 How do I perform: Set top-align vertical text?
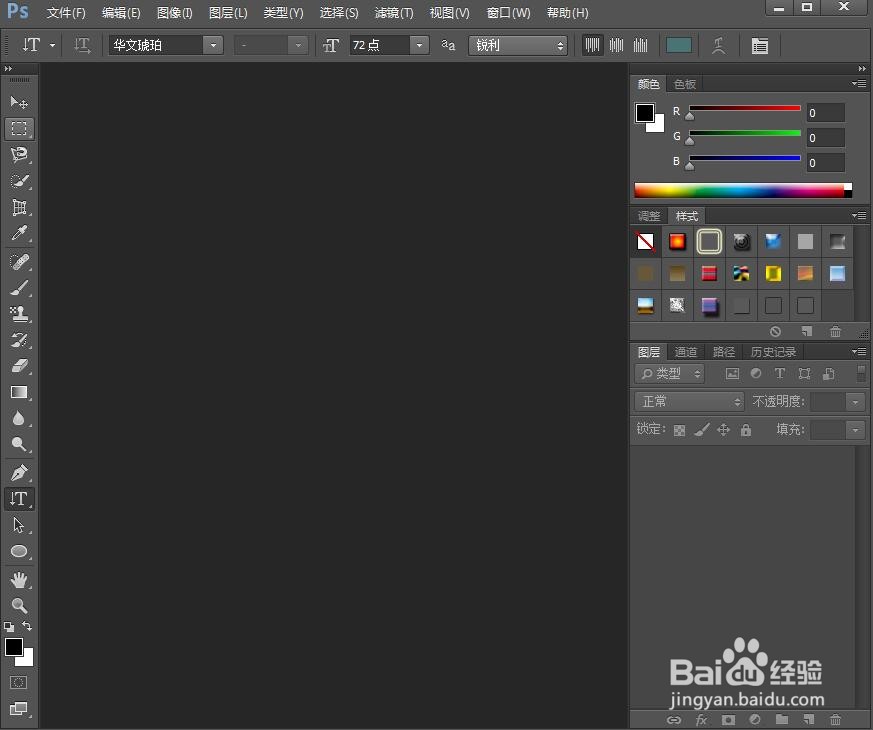coord(592,45)
